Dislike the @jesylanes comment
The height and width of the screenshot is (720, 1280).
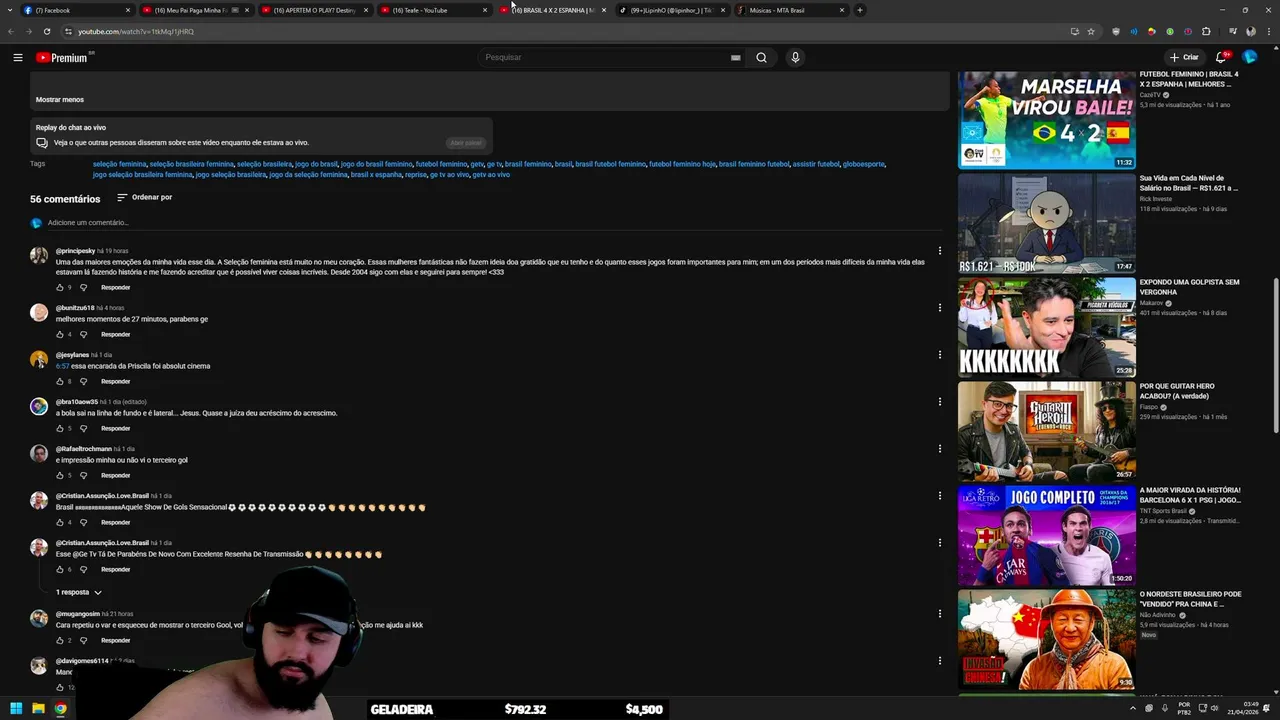point(83,381)
